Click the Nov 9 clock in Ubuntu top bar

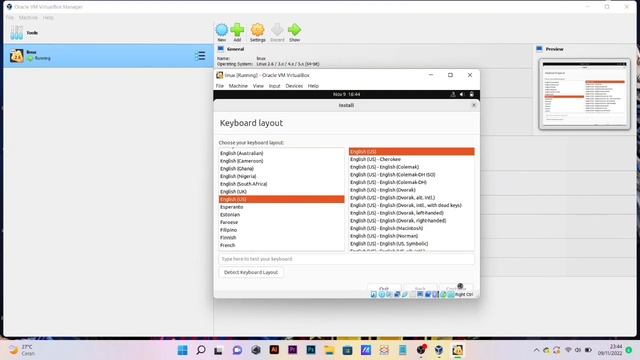pyautogui.click(x=347, y=94)
